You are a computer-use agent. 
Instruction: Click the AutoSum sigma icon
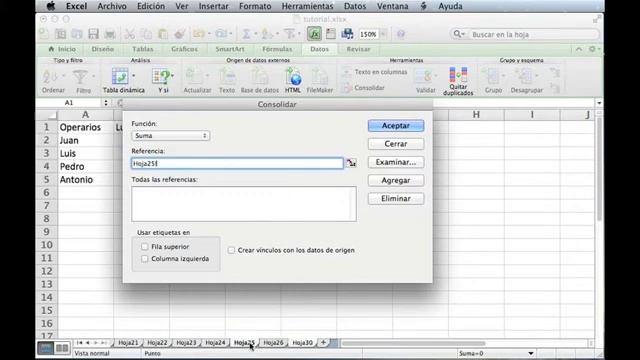pos(246,34)
